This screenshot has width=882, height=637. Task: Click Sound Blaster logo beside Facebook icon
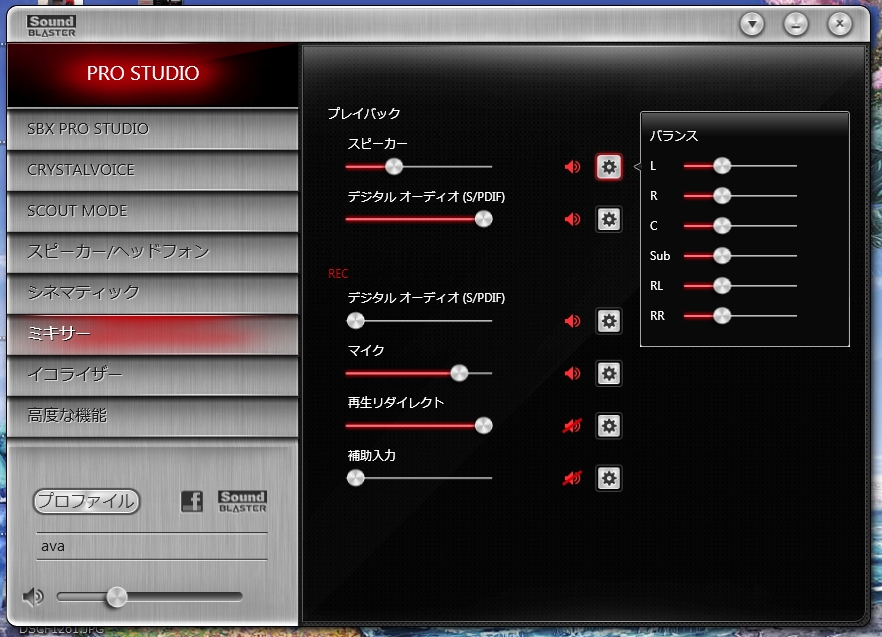(x=242, y=501)
